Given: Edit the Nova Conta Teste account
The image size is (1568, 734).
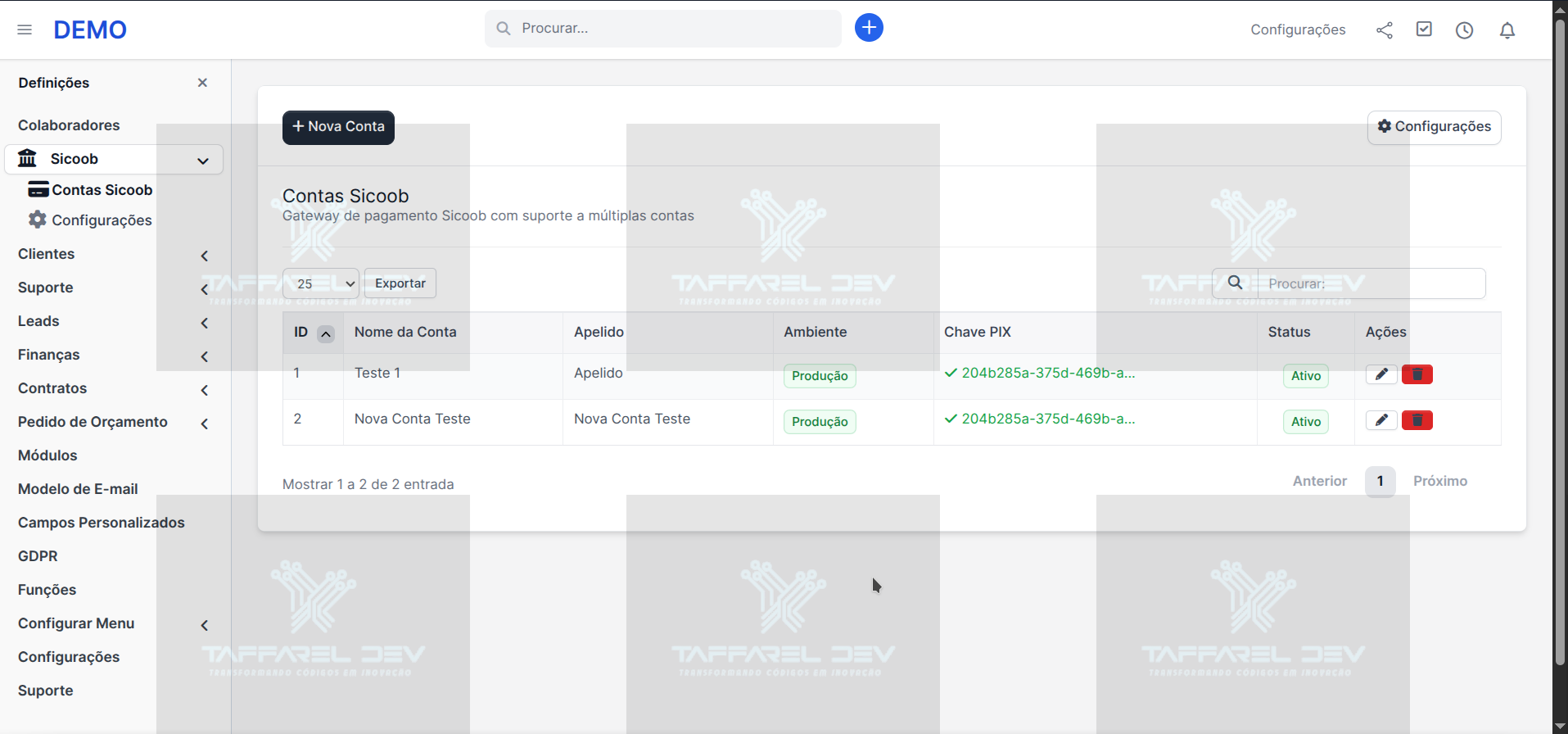Looking at the screenshot, I should click(x=1381, y=420).
